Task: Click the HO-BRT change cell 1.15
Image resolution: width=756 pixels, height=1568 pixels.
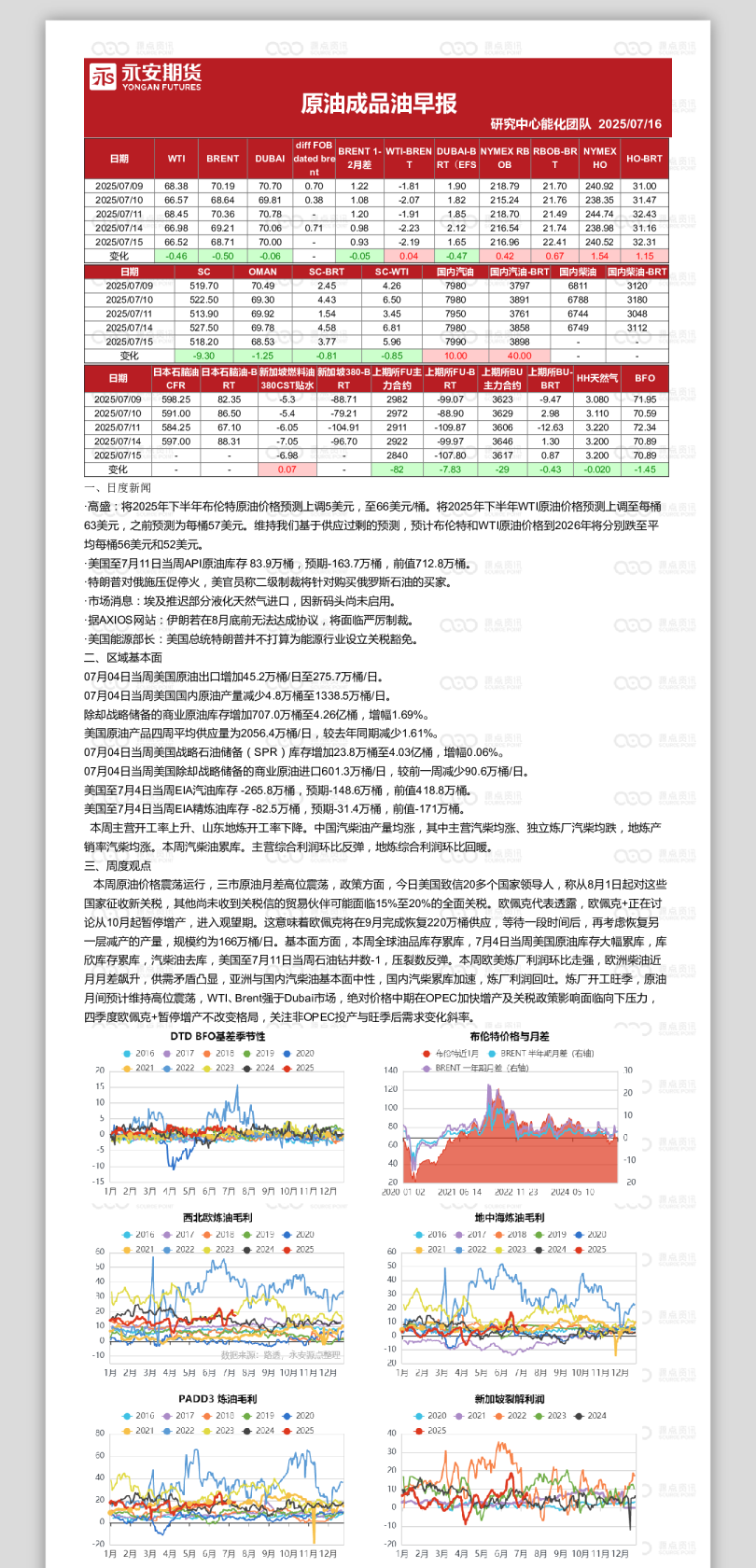Action: point(644,256)
